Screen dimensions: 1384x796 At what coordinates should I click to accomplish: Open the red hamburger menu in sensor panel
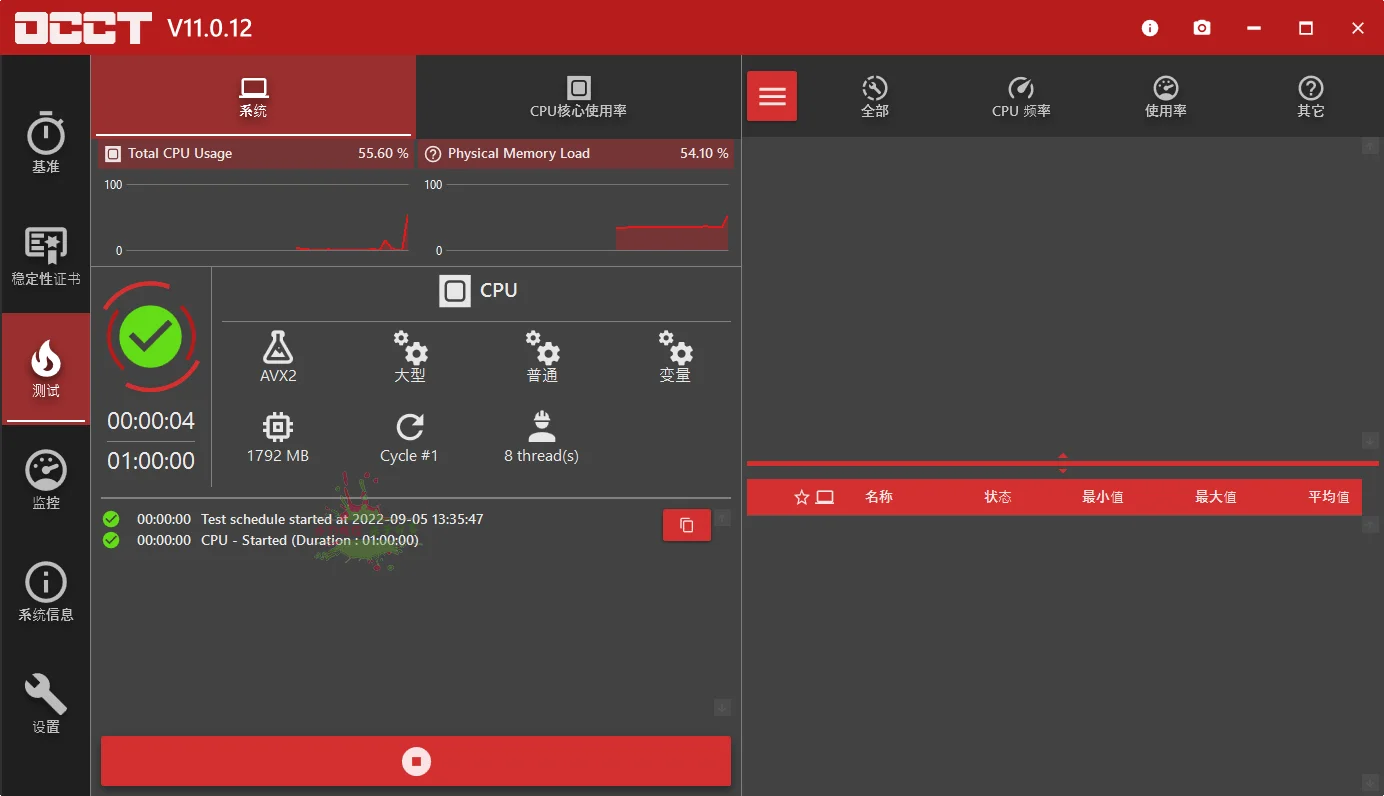[771, 96]
